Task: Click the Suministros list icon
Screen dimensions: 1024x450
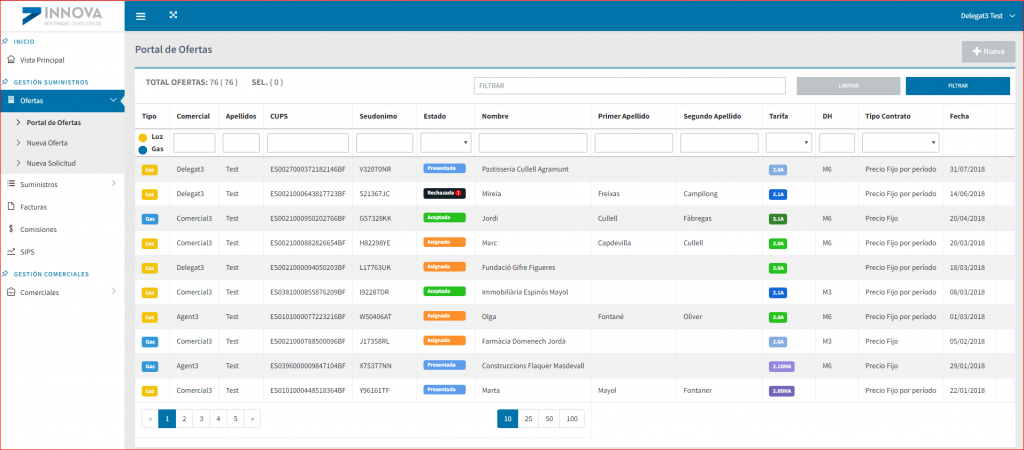Action: pyautogui.click(x=10, y=184)
